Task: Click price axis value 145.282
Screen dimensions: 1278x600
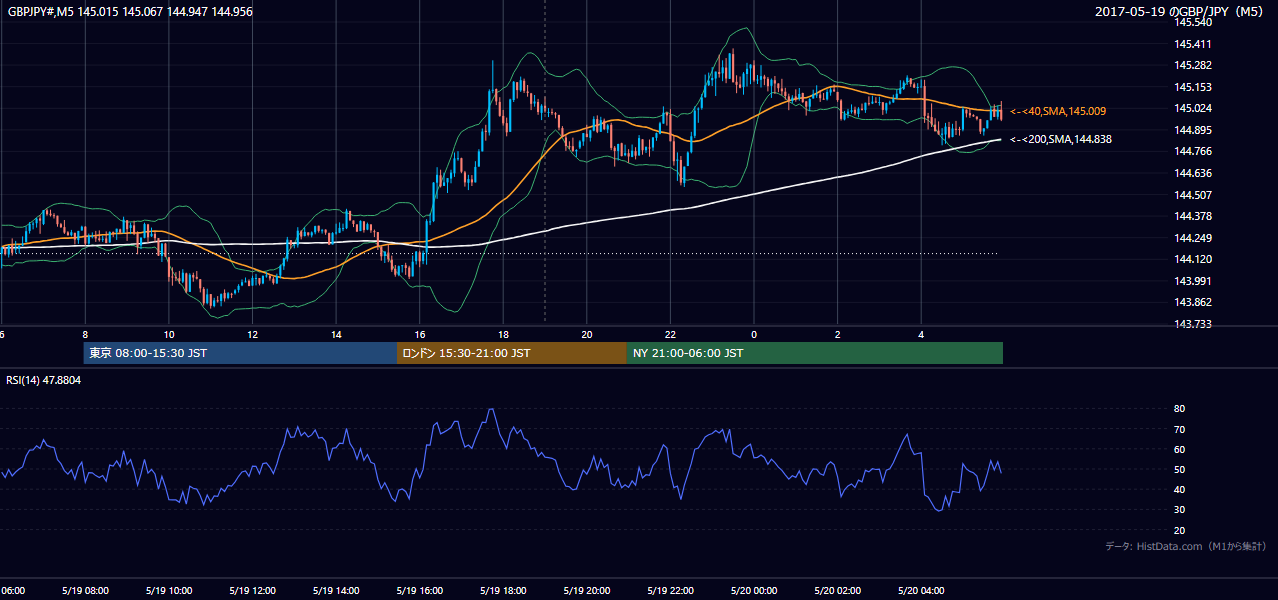Action: [1194, 65]
